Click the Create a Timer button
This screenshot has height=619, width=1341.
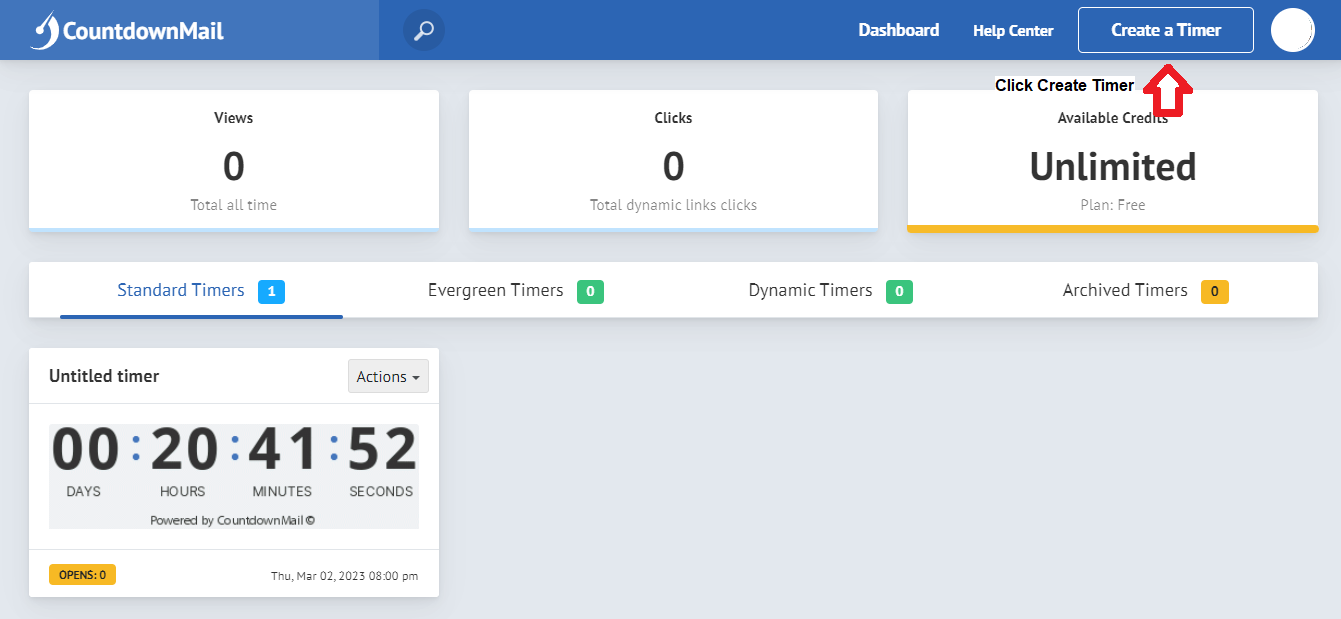[1166, 30]
